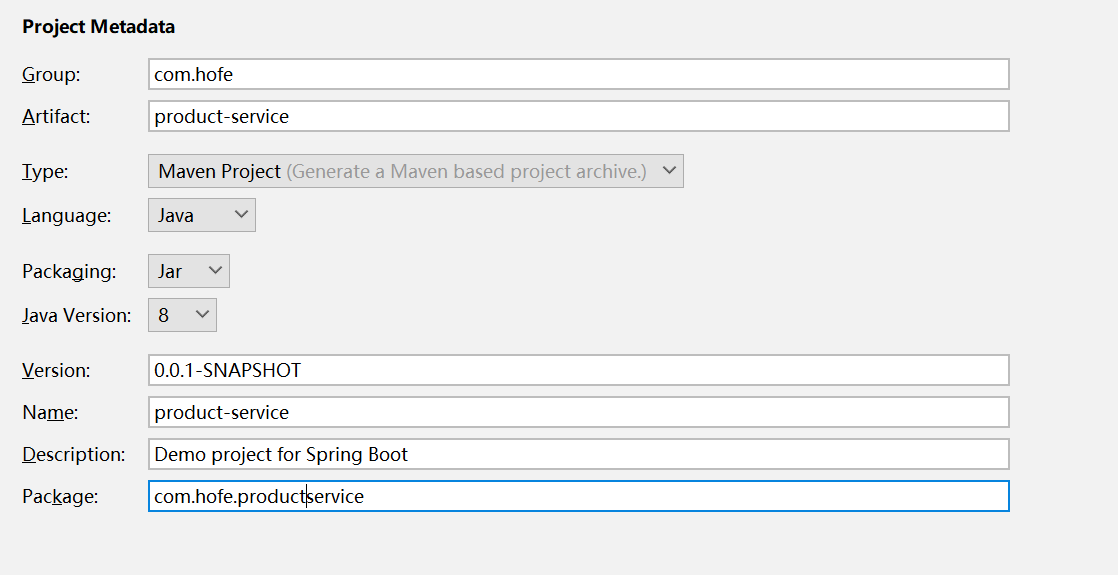This screenshot has height=575, width=1118.
Task: Click the com.hofe.productservice package field
Action: click(578, 496)
